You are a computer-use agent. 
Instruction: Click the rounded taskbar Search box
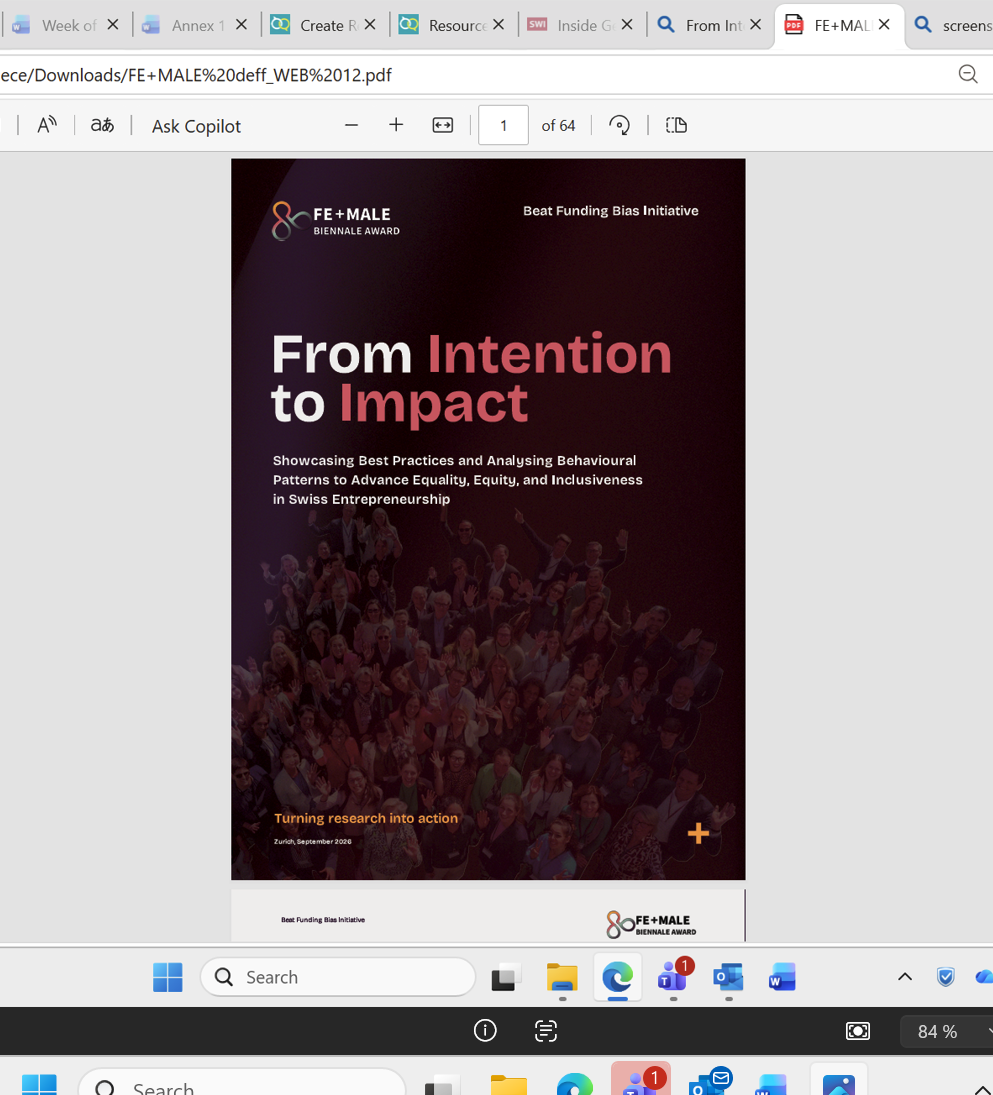[337, 977]
